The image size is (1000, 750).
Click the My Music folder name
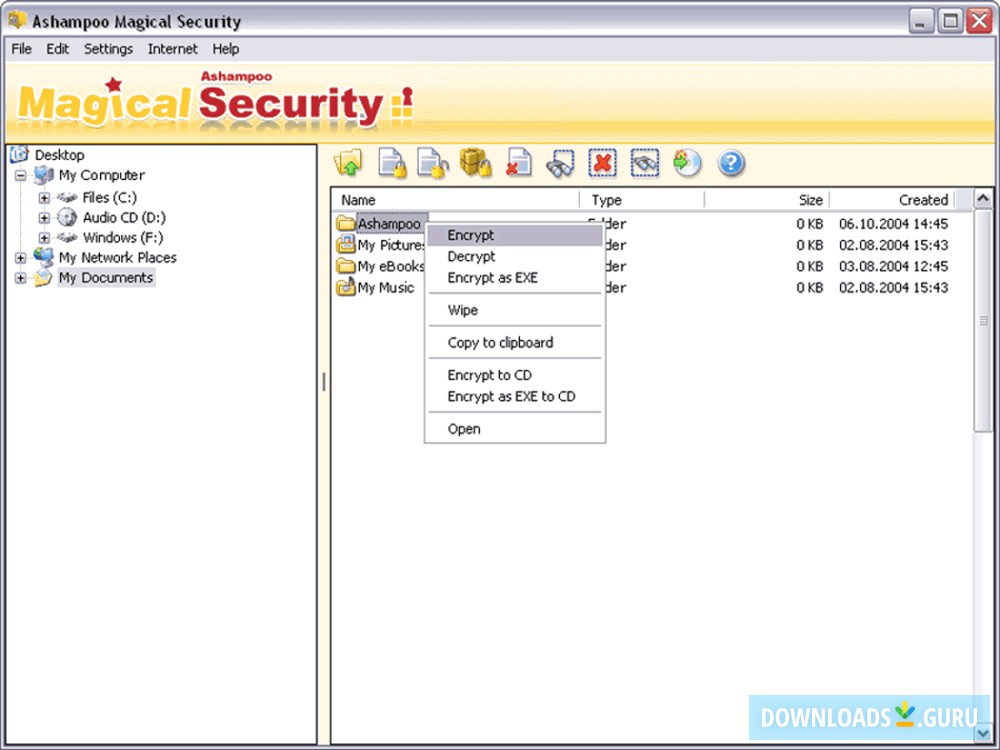tap(386, 288)
